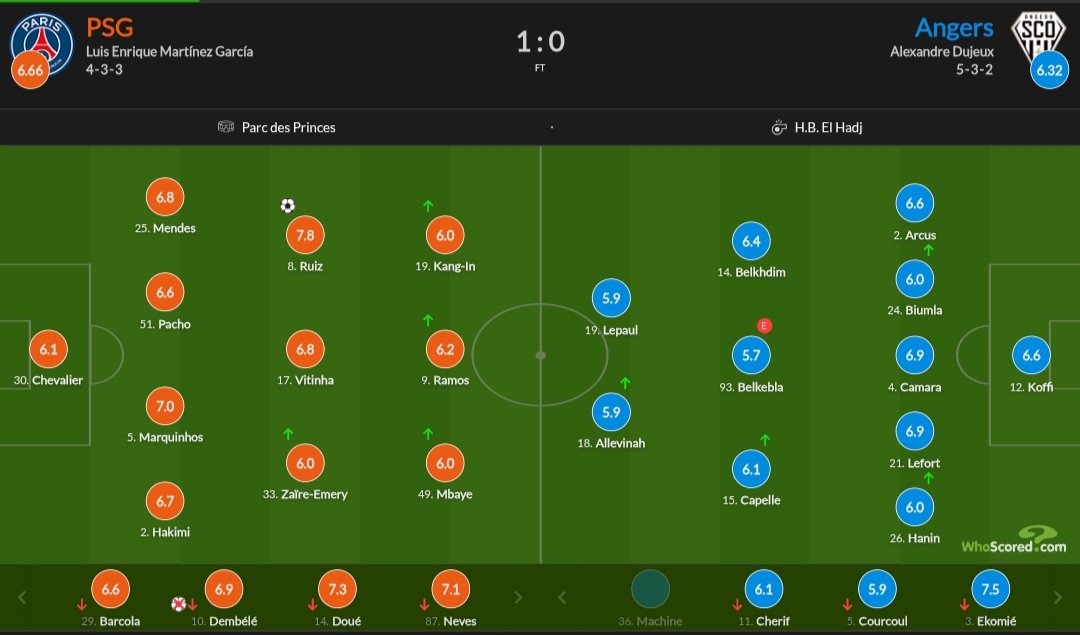This screenshot has height=635, width=1080.
Task: Click the goal ball icon above Ruiz
Action: [x=288, y=206]
